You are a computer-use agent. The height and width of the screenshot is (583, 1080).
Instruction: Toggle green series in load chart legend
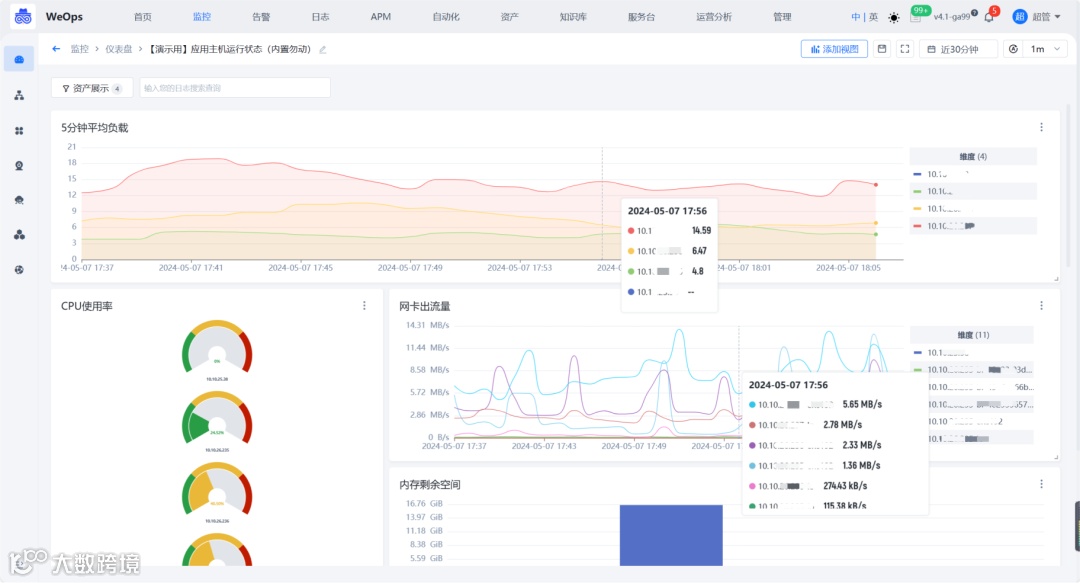pyautogui.click(x=973, y=192)
